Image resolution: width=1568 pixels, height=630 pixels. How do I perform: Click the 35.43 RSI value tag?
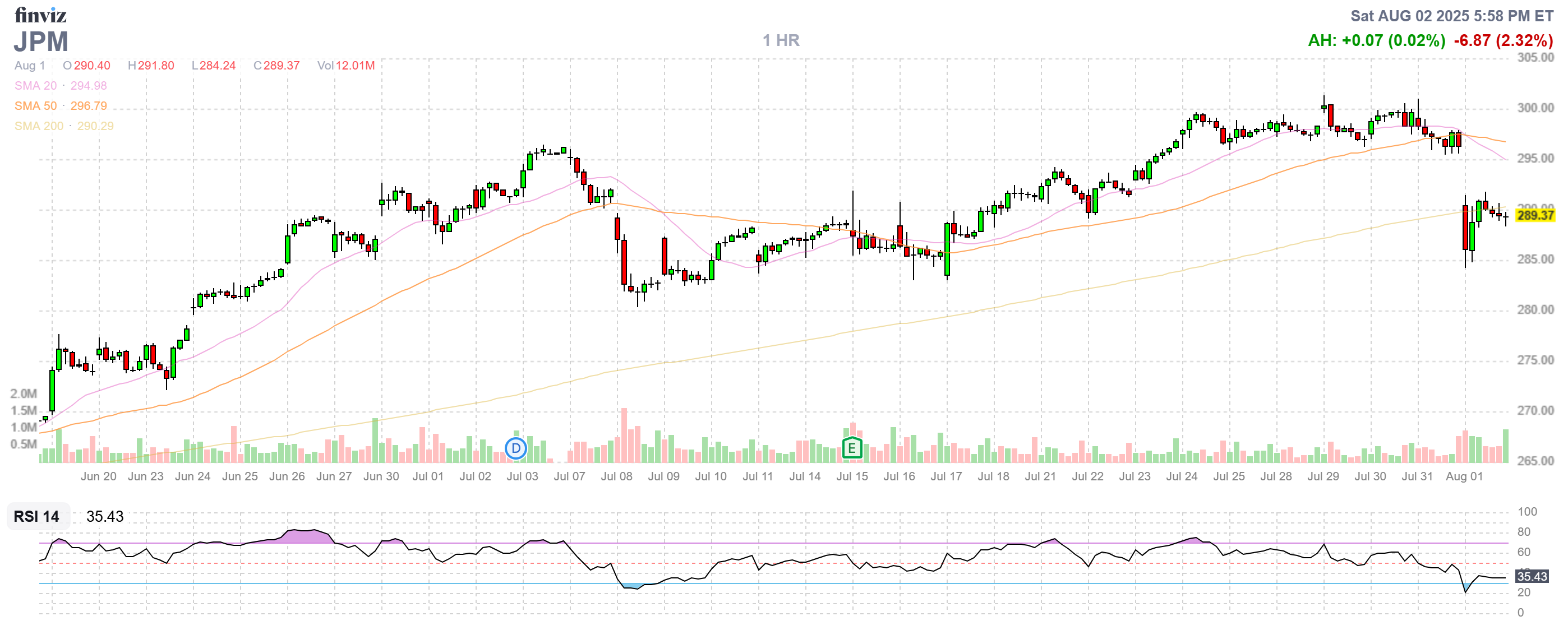point(1532,577)
